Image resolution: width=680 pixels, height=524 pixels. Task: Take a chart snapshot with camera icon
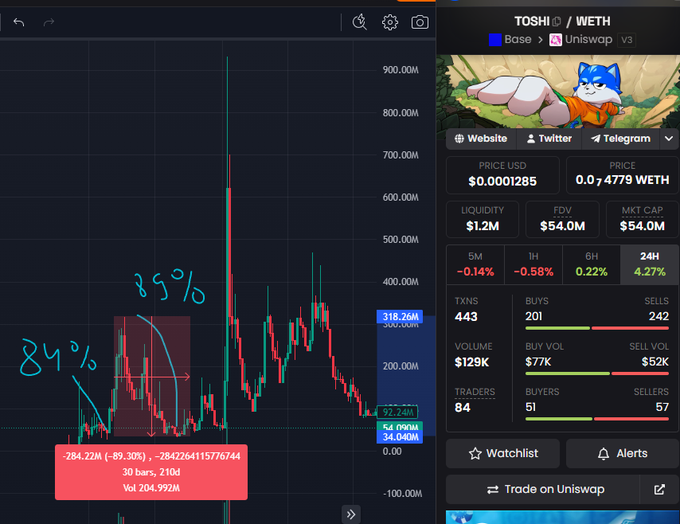[x=420, y=22]
